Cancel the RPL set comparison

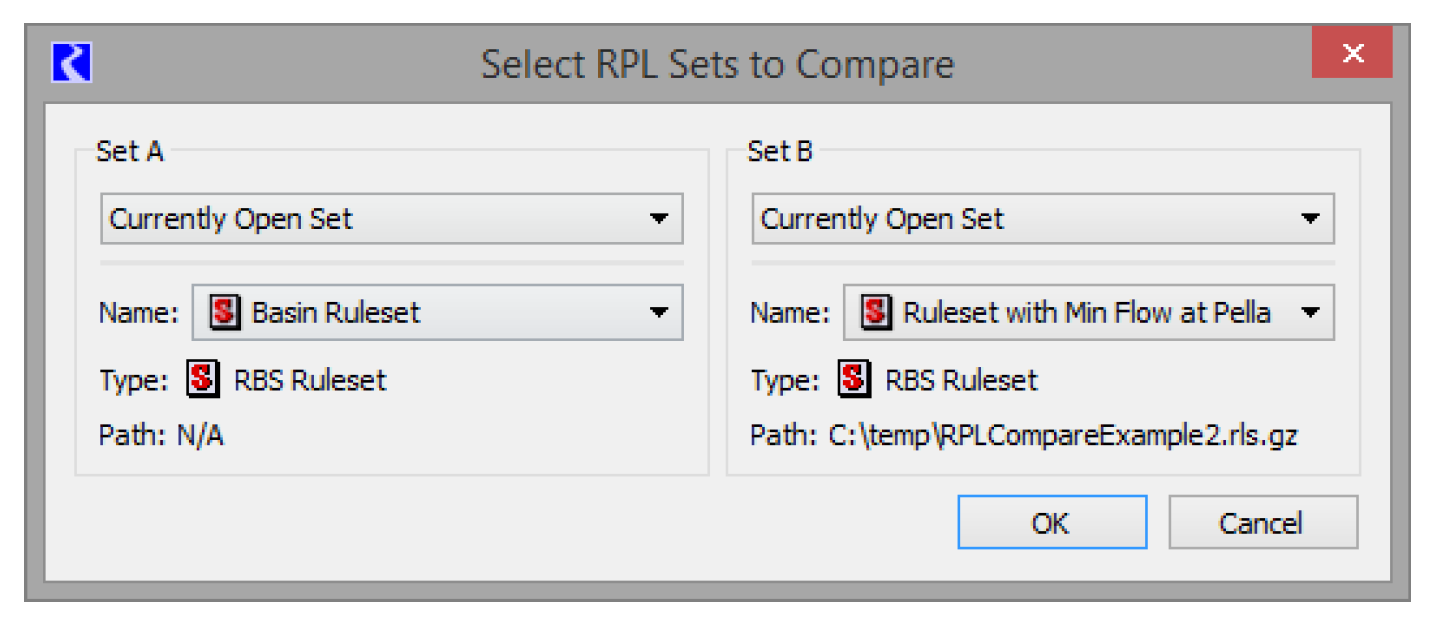[1262, 523]
